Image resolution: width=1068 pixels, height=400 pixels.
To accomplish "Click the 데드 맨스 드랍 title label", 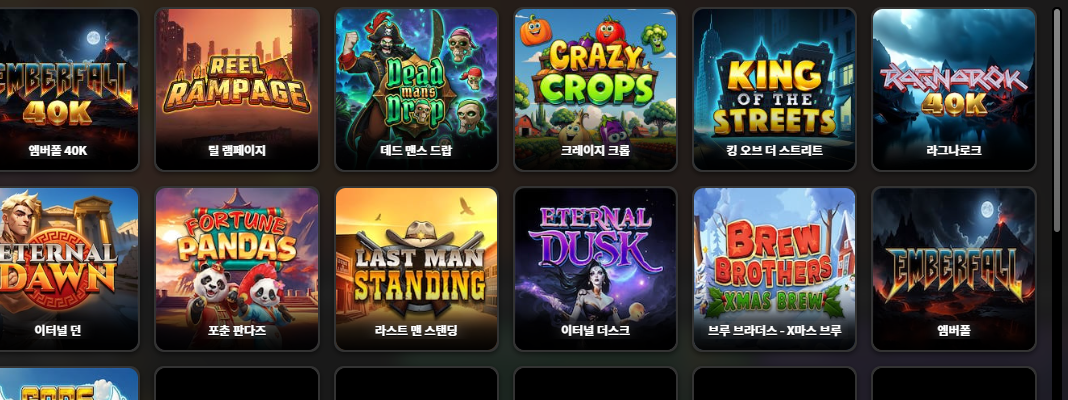I will coord(416,151).
